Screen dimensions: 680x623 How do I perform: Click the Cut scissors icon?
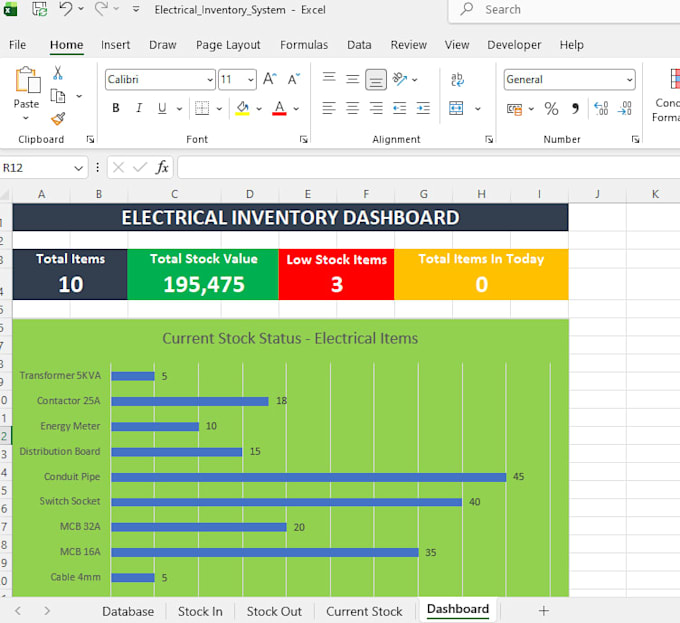(x=58, y=73)
